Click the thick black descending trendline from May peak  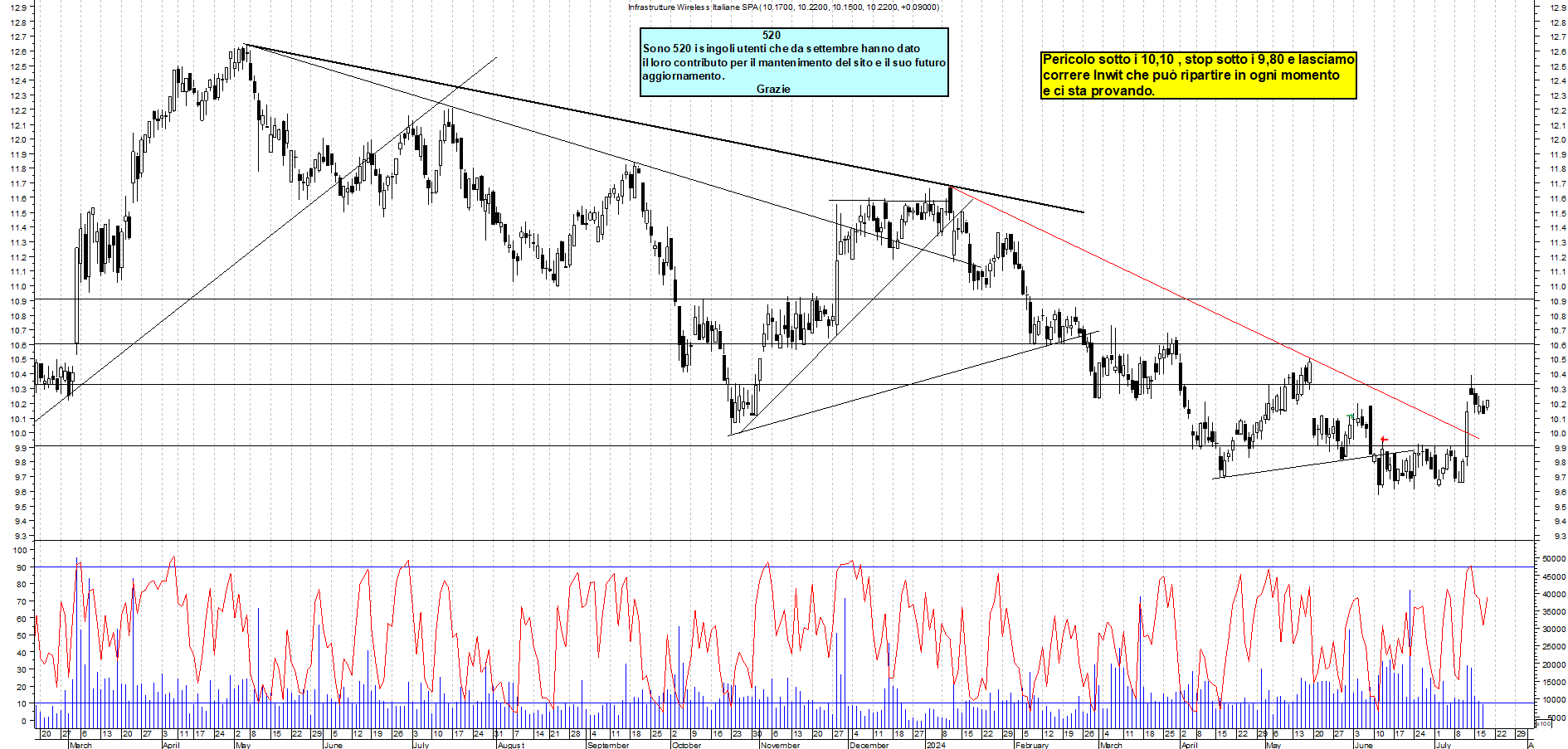(x=664, y=129)
